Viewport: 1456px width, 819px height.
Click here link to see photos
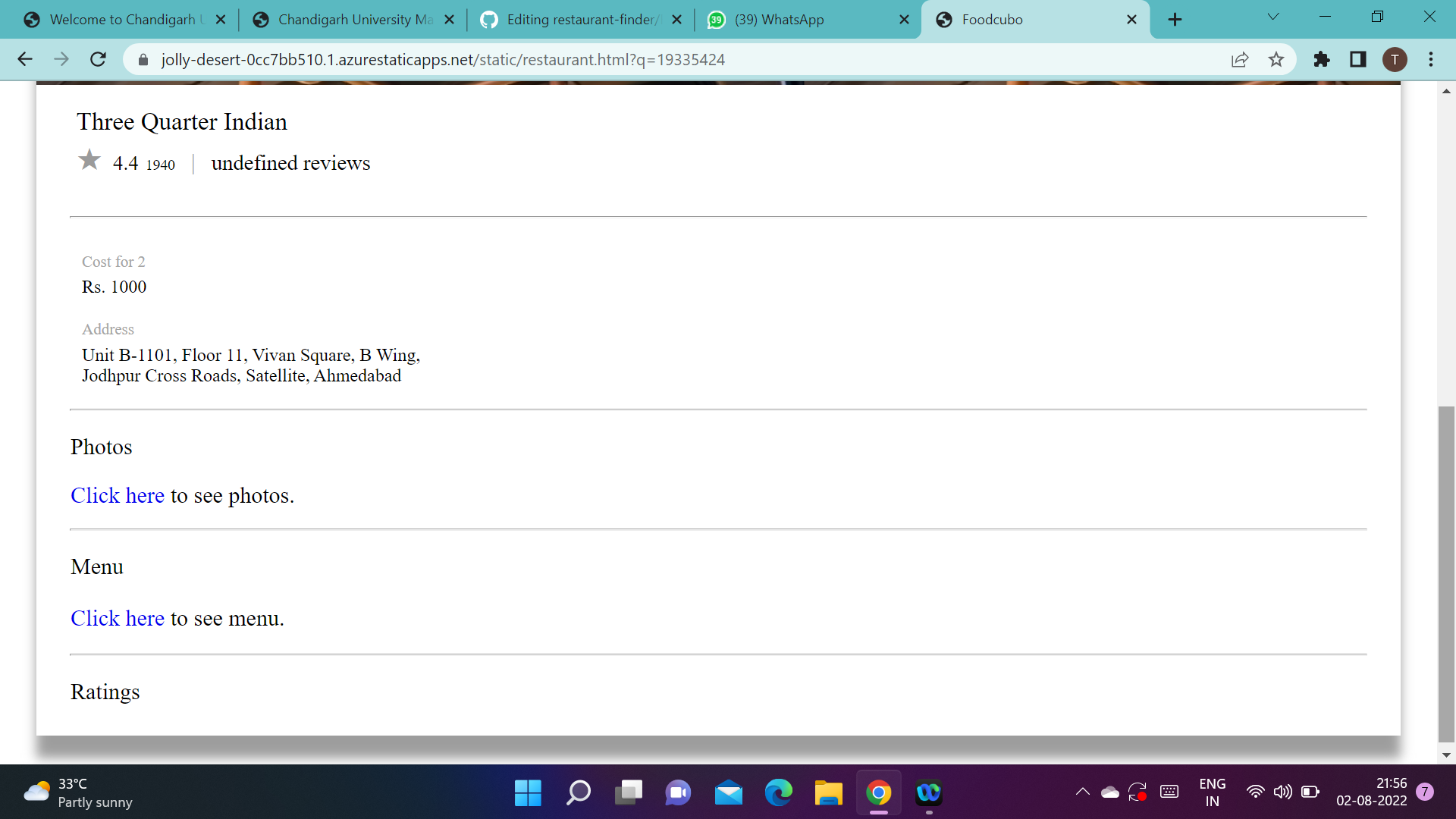[118, 495]
